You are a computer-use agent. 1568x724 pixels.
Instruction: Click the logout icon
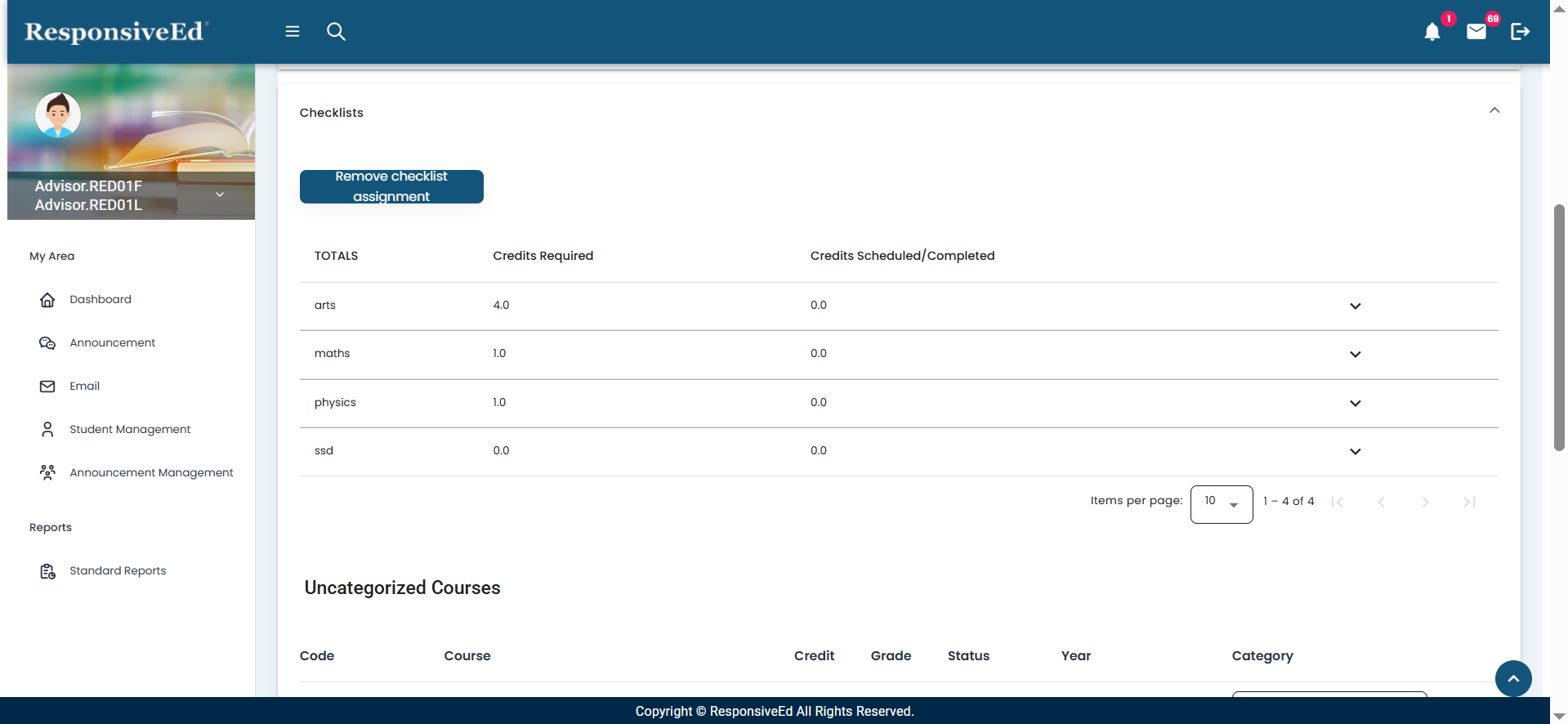(1520, 32)
